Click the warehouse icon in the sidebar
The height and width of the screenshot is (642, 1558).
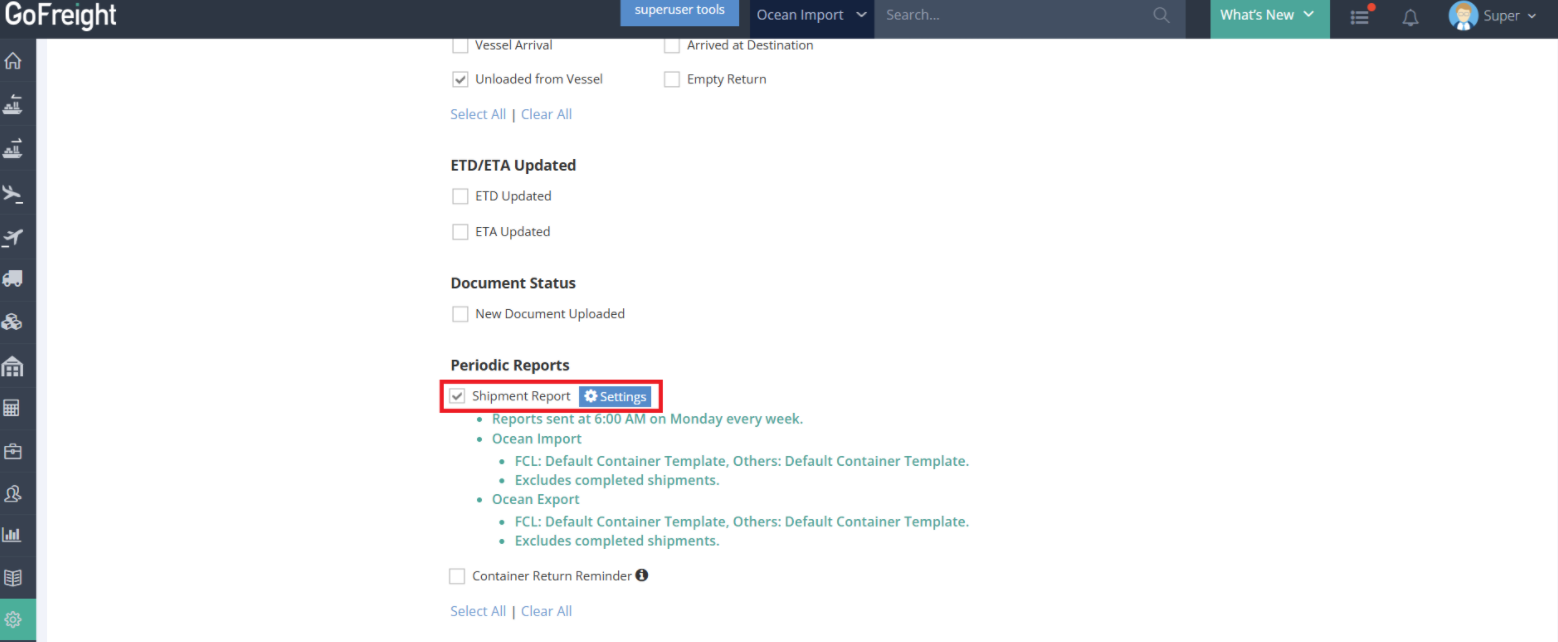point(13,366)
